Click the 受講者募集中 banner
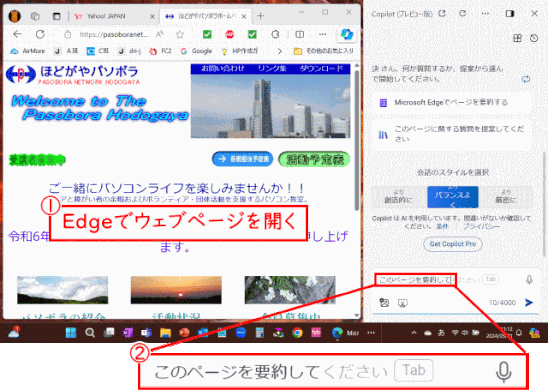 pyautogui.click(x=37, y=160)
